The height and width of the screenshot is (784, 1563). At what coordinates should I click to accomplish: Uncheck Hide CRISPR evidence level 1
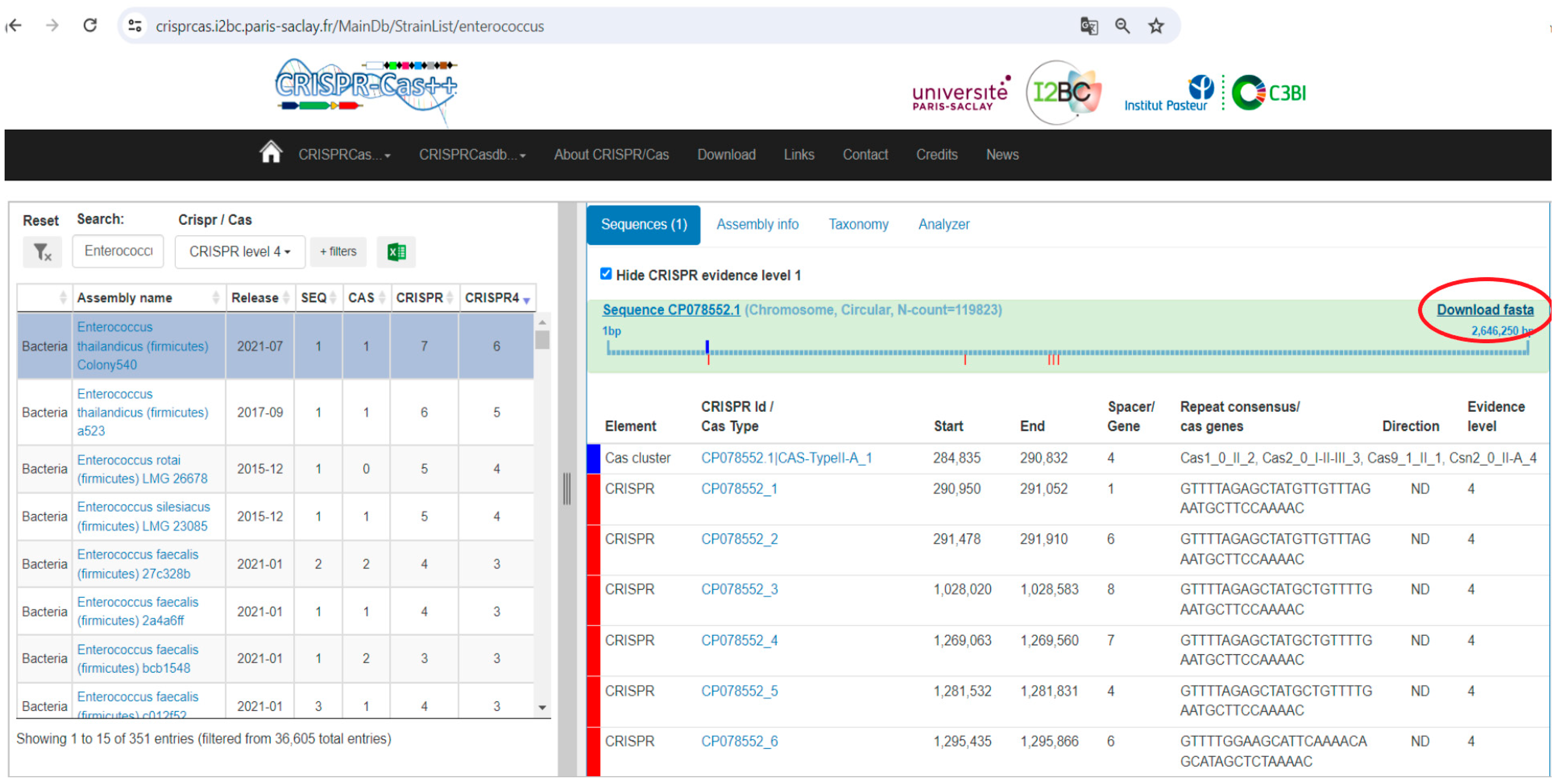click(x=605, y=274)
